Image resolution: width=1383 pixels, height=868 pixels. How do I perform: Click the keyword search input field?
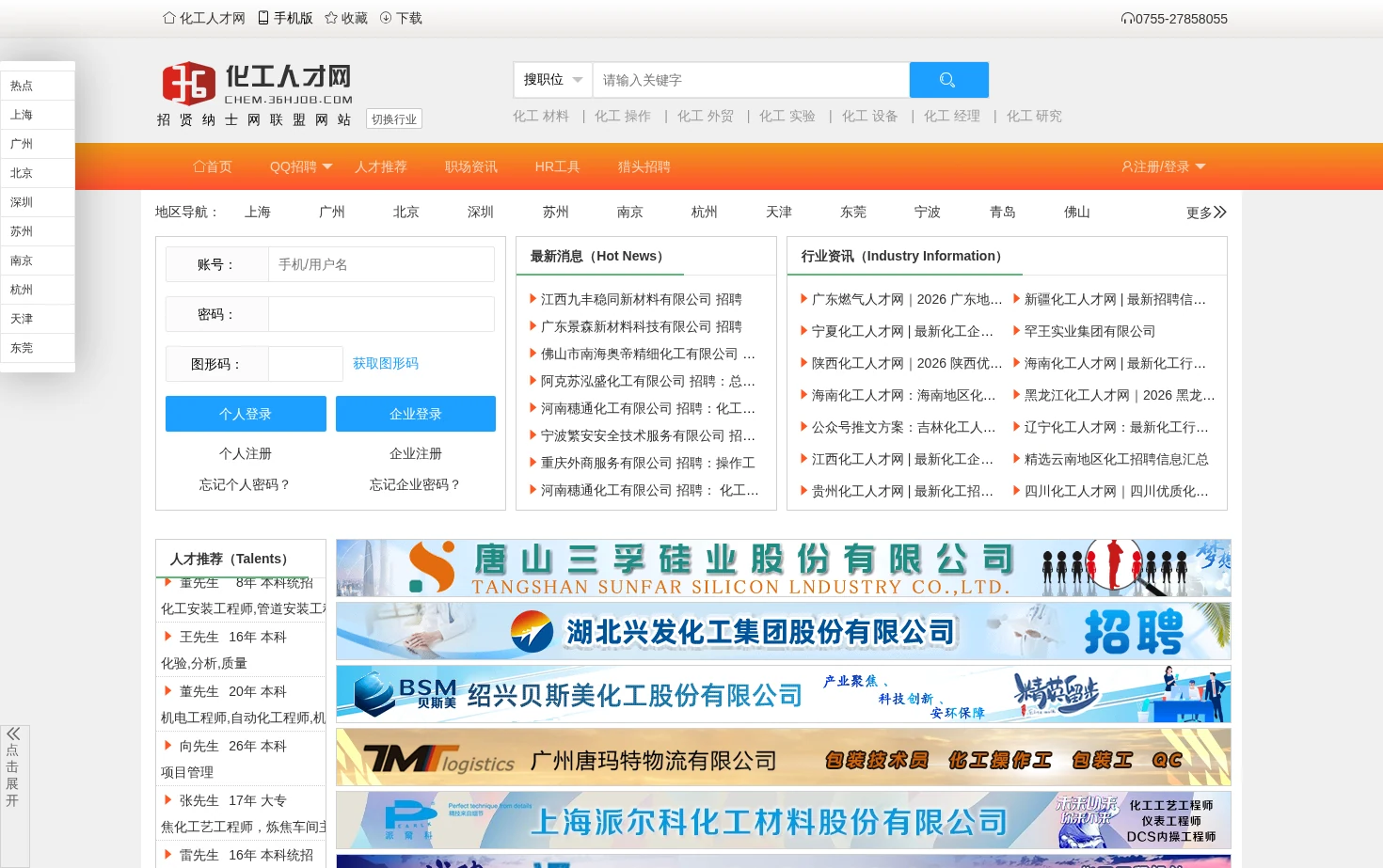(x=751, y=80)
